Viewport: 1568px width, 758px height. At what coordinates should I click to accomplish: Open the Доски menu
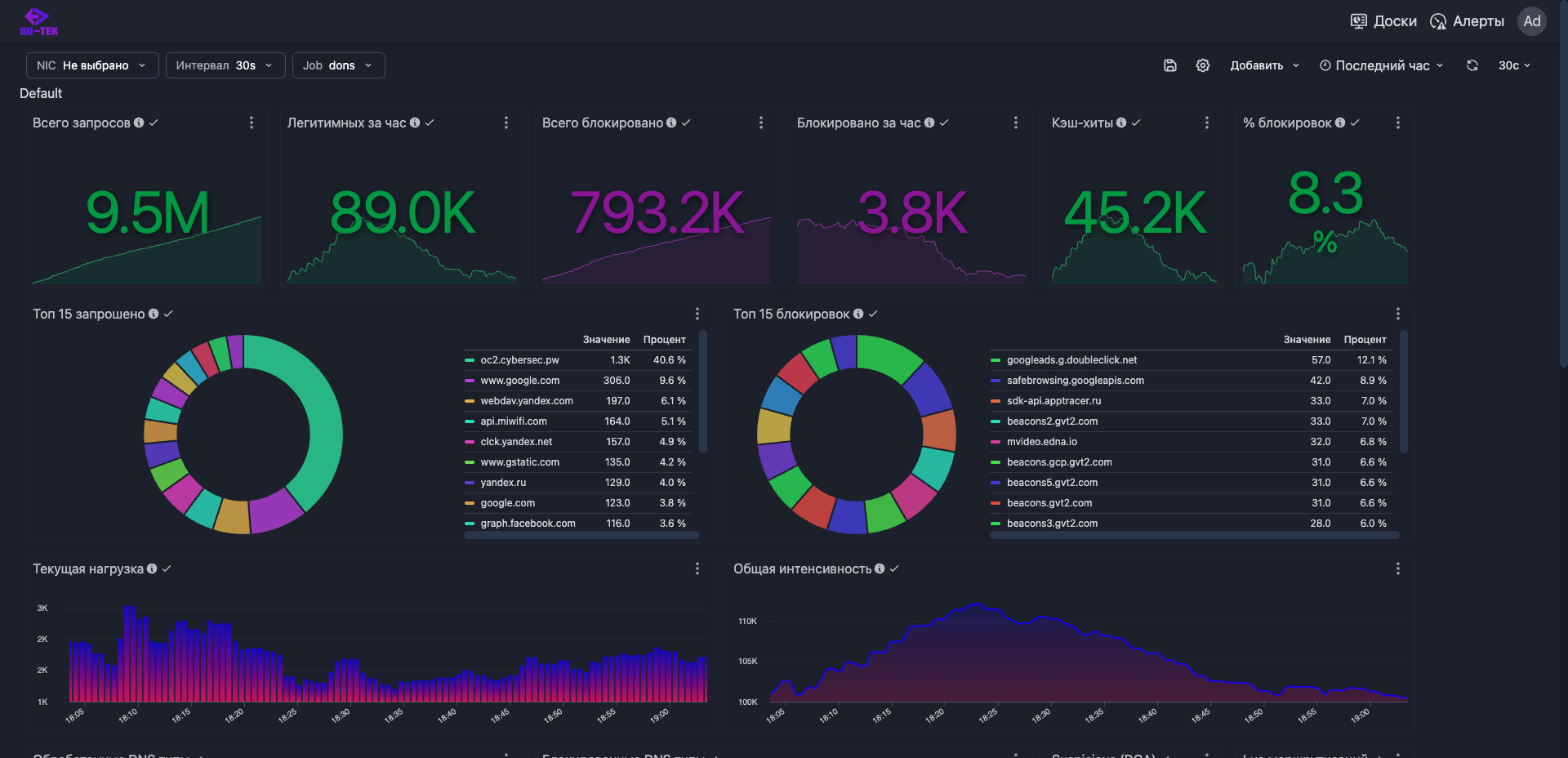click(x=1384, y=21)
